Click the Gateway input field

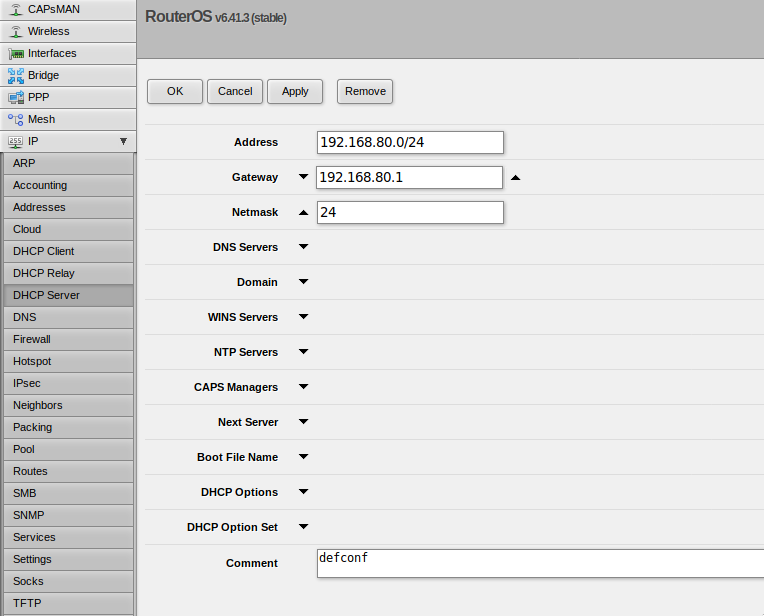point(409,177)
